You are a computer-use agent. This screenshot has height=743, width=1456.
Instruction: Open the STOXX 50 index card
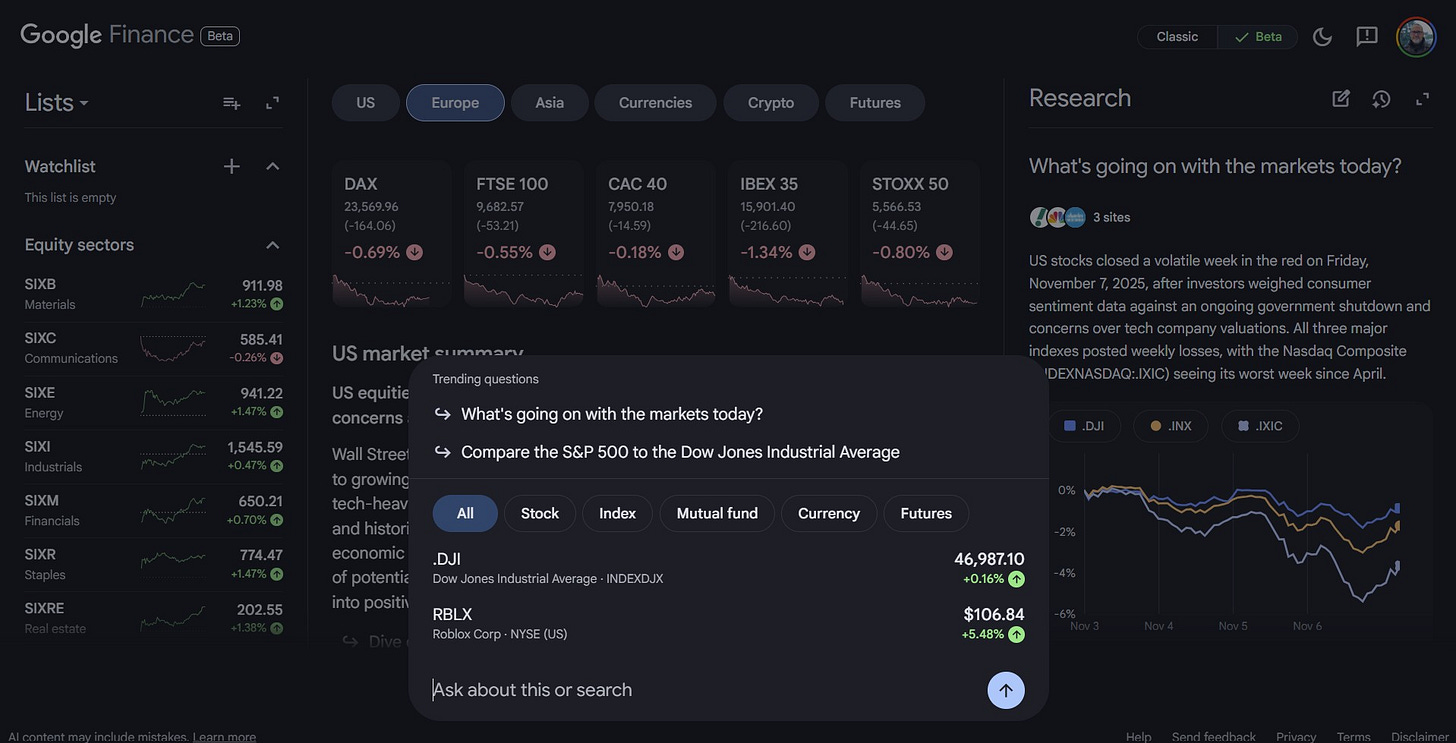pyautogui.click(x=919, y=234)
